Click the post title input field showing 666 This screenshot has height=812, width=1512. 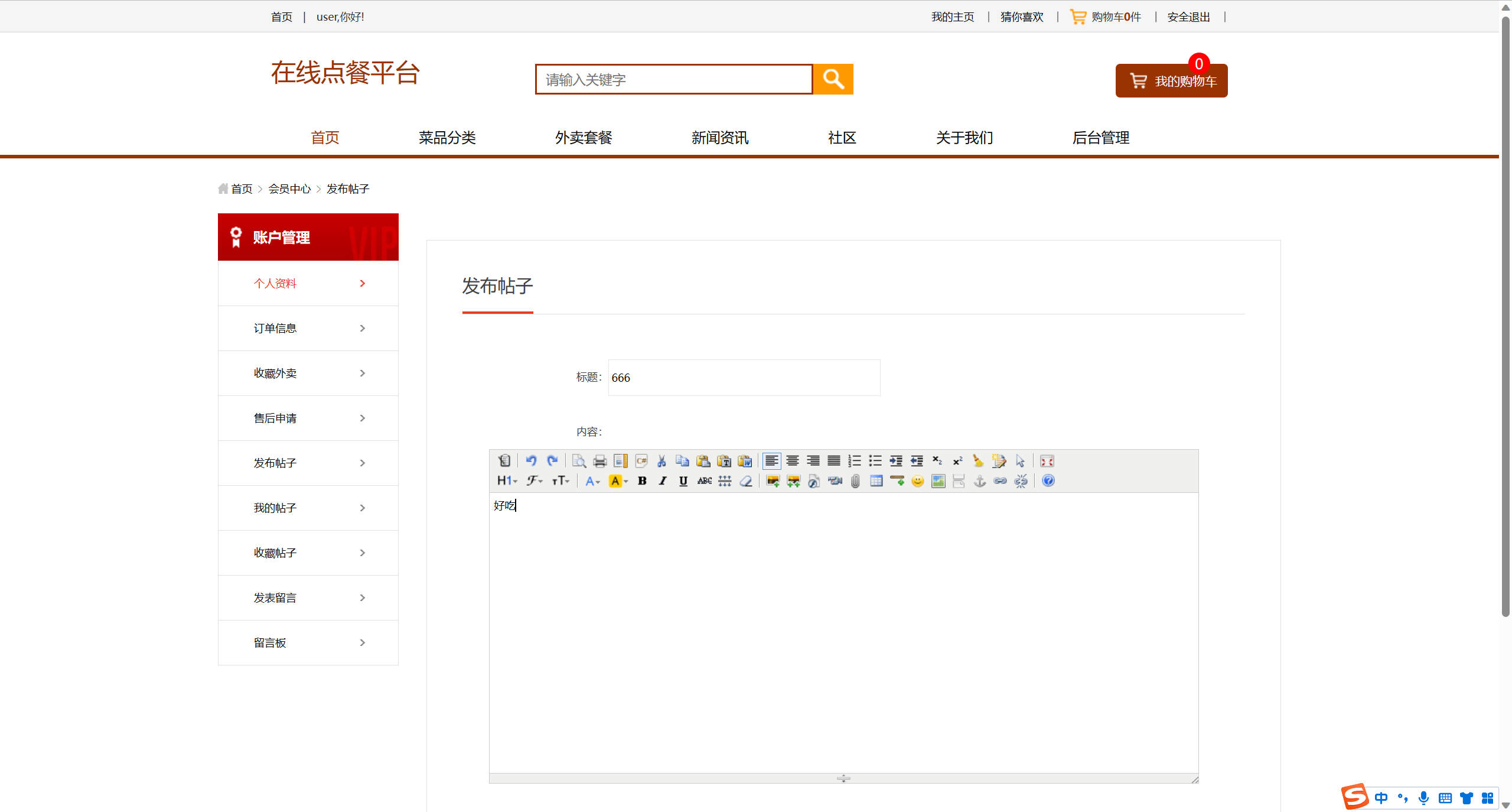pos(743,378)
